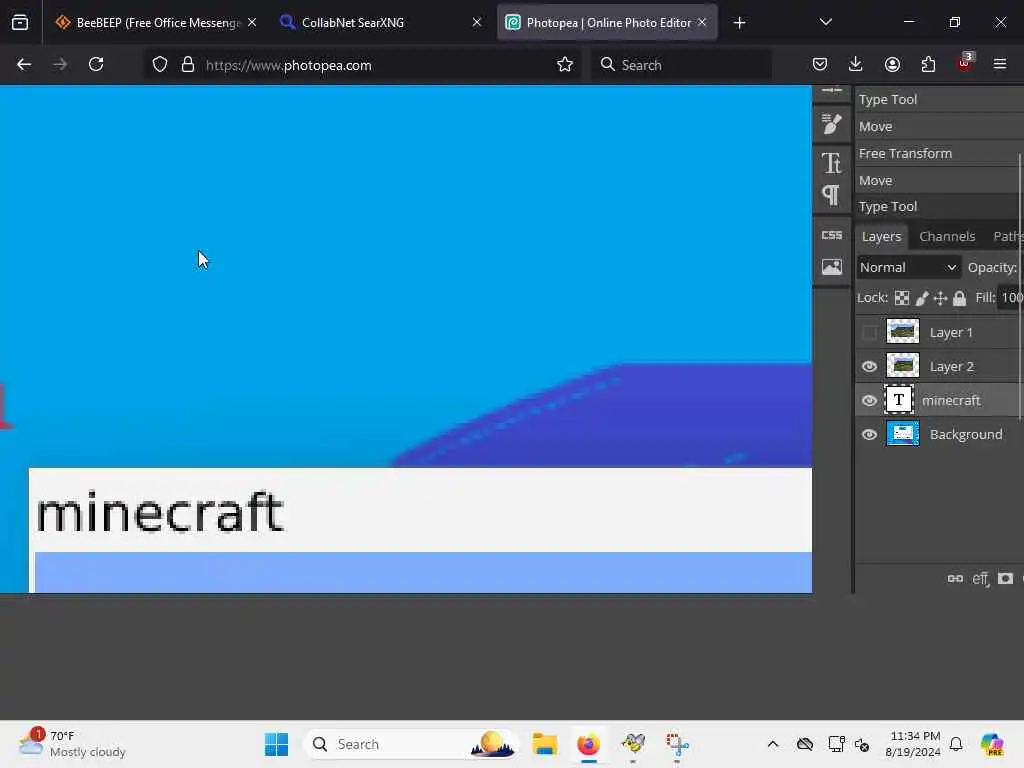Open the blend mode Normal dropdown

(907, 267)
